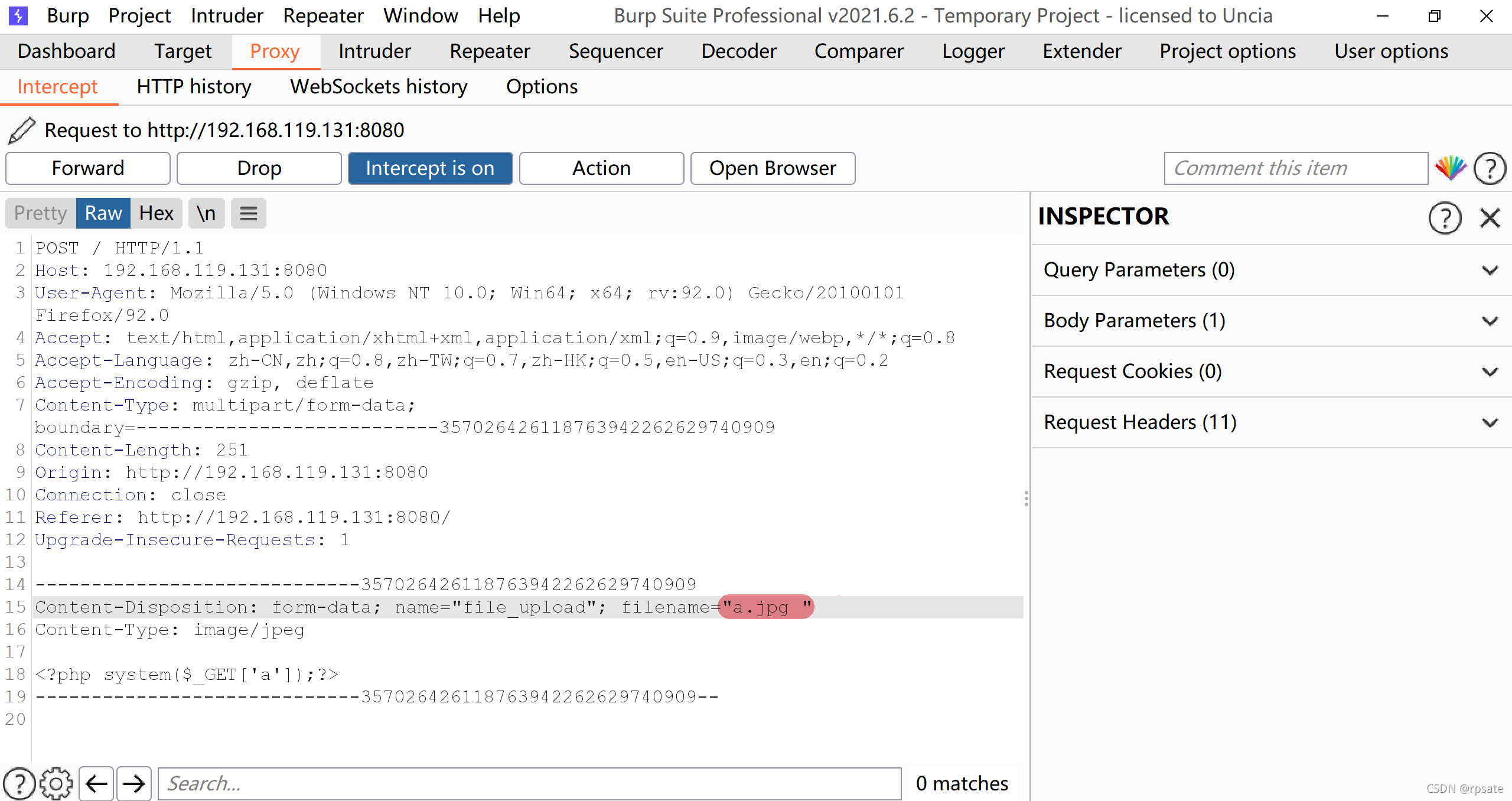
Task: Open the Intruder menu in menu bar
Action: coord(227,15)
